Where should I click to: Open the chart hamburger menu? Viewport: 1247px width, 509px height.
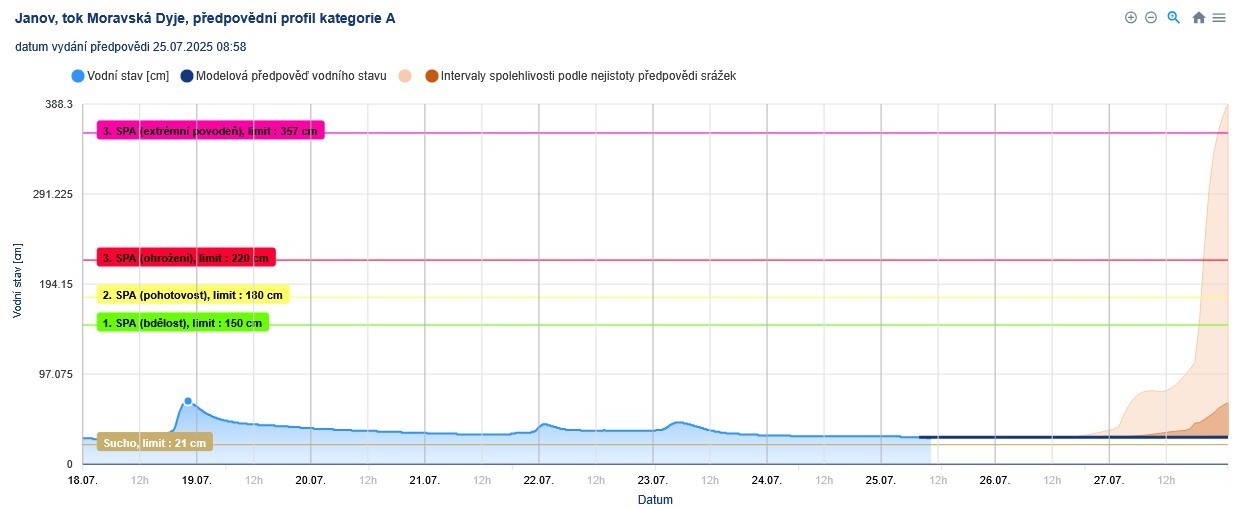[x=1219, y=17]
